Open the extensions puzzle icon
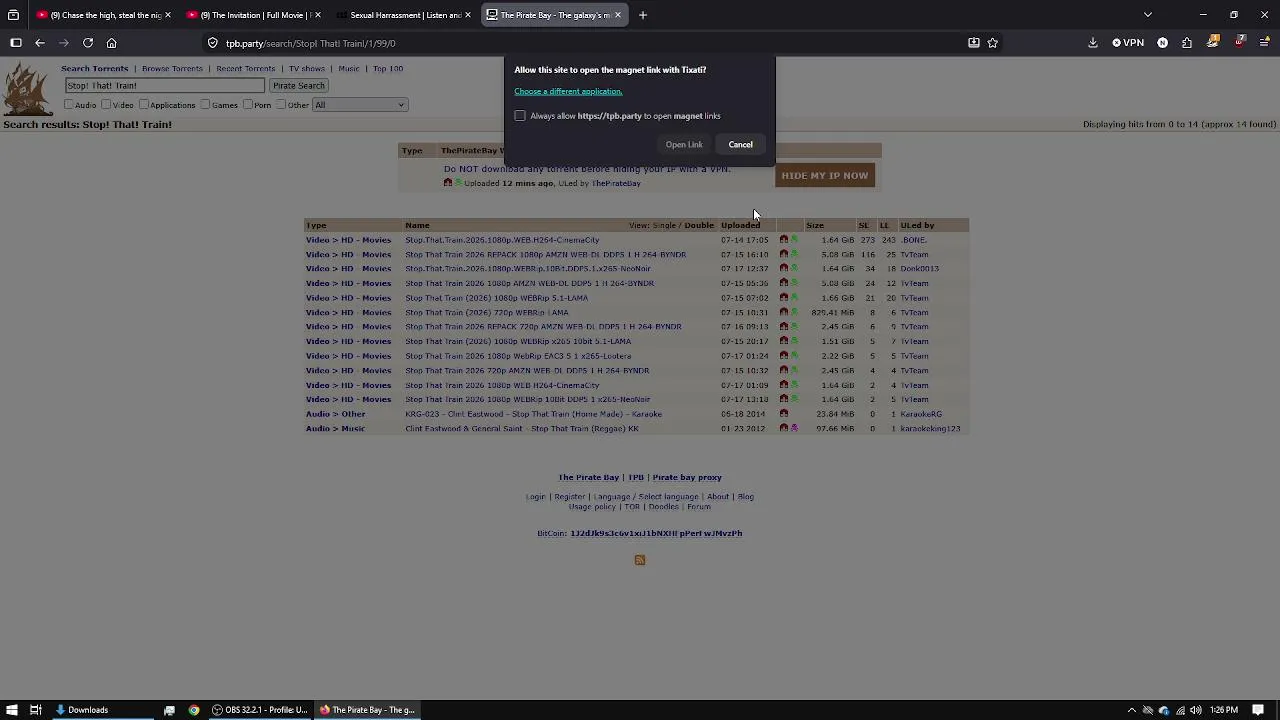This screenshot has width=1280, height=720. 1187,43
